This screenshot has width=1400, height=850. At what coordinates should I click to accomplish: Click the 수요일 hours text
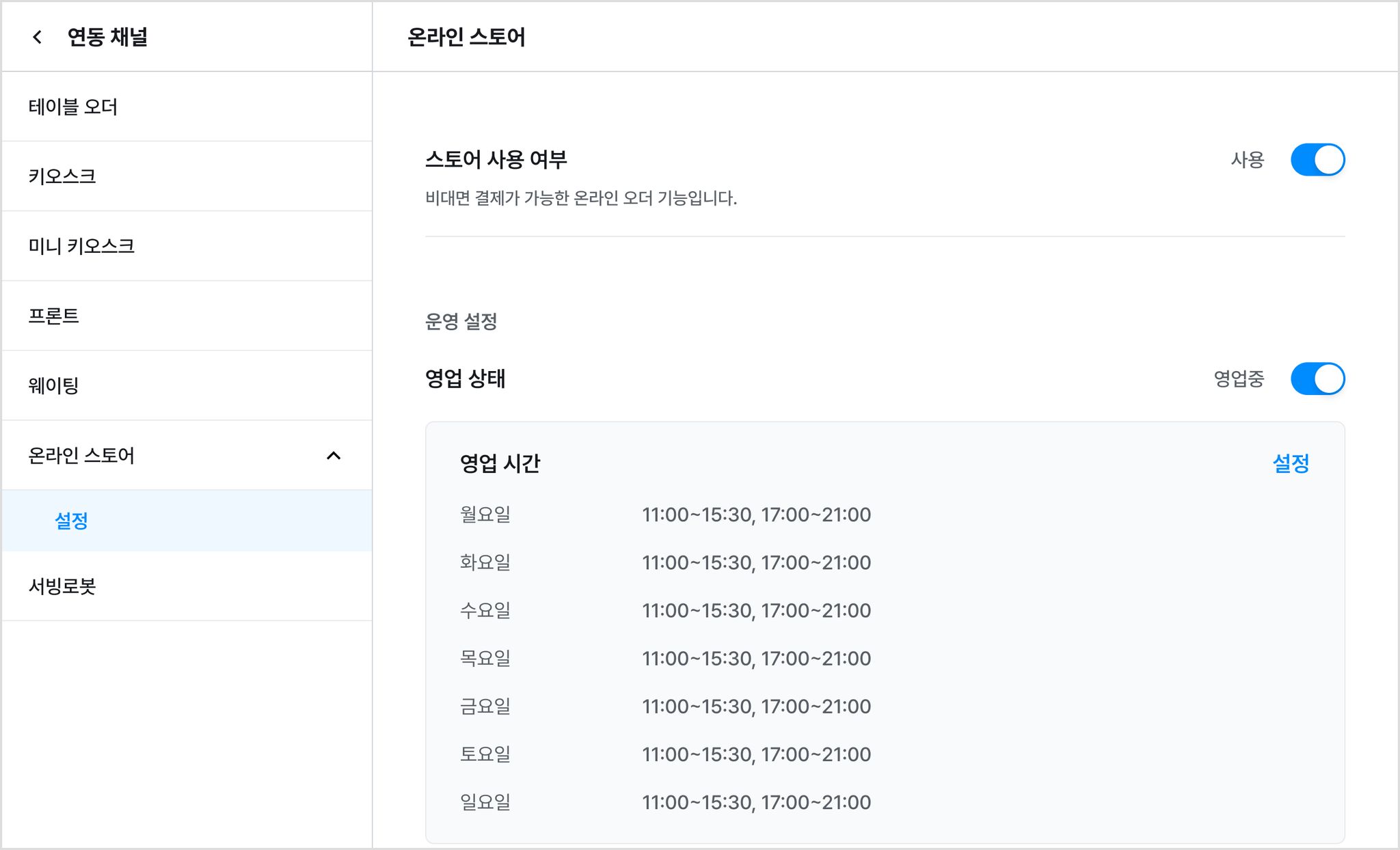tap(756, 610)
